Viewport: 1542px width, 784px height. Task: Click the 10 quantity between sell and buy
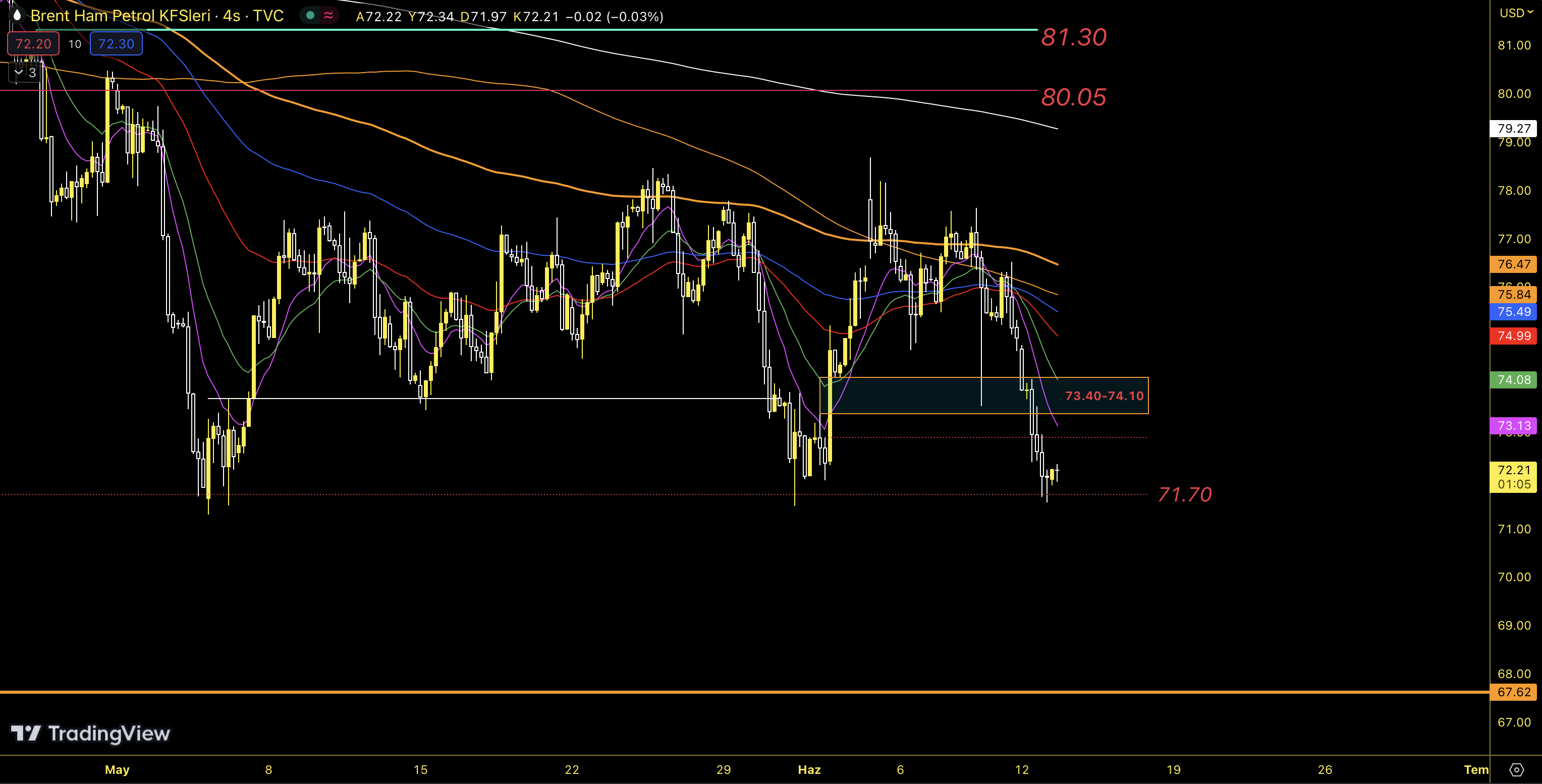point(75,44)
